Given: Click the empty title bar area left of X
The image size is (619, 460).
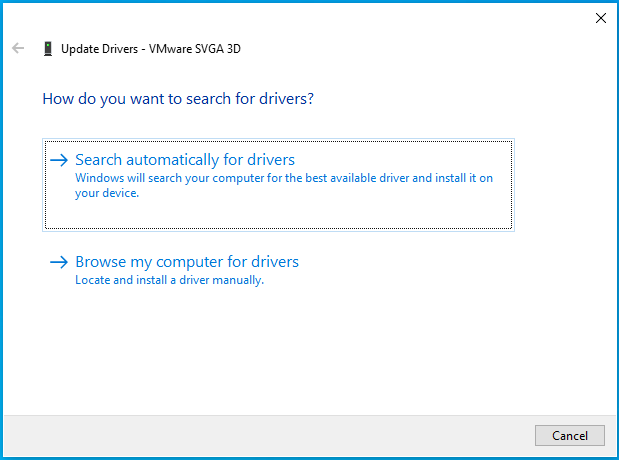Looking at the screenshot, I should point(400,18).
